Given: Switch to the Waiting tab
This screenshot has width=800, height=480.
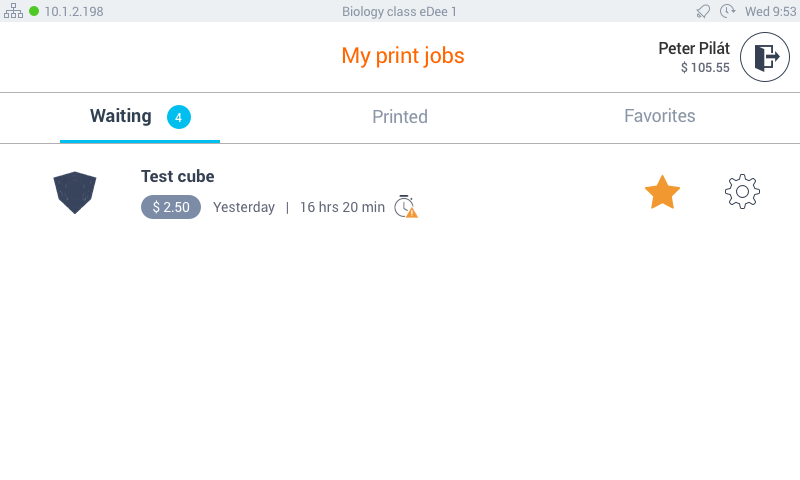Looking at the screenshot, I should [x=121, y=116].
